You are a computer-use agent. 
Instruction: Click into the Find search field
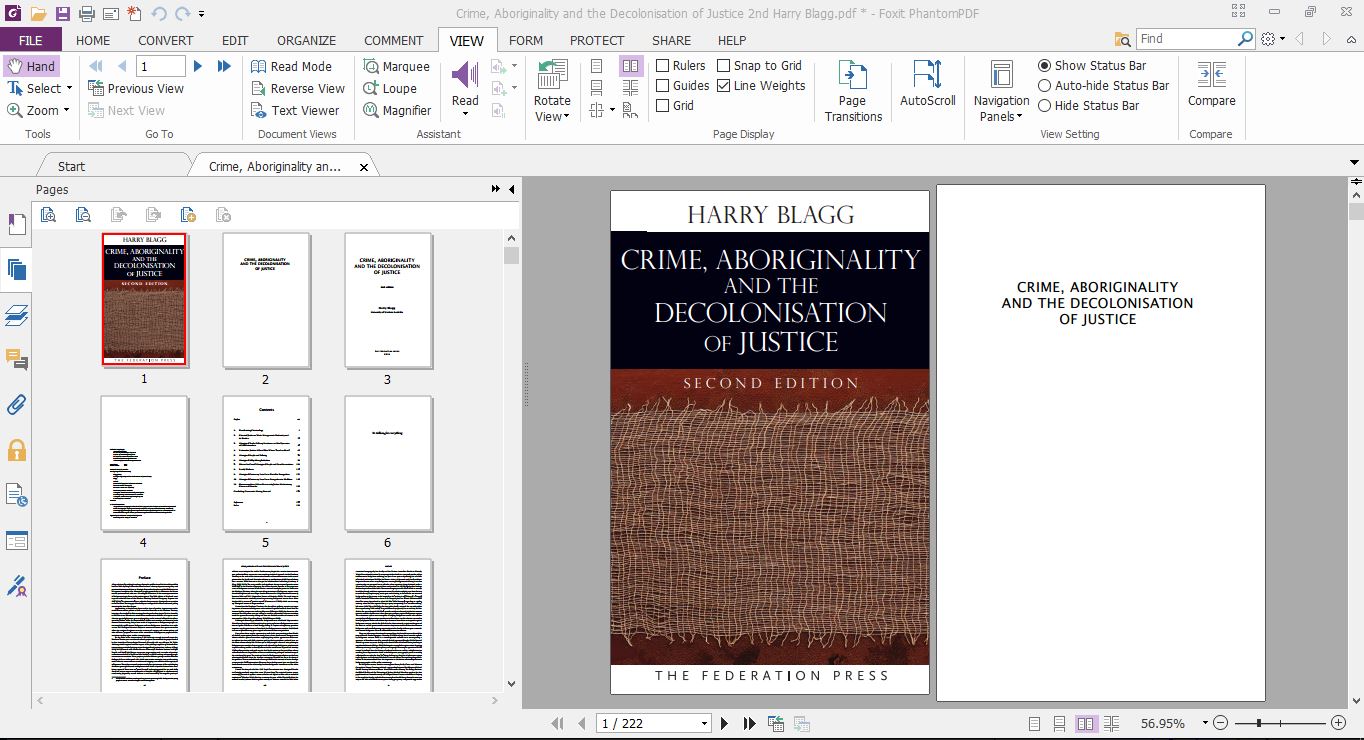pyautogui.click(x=1186, y=39)
